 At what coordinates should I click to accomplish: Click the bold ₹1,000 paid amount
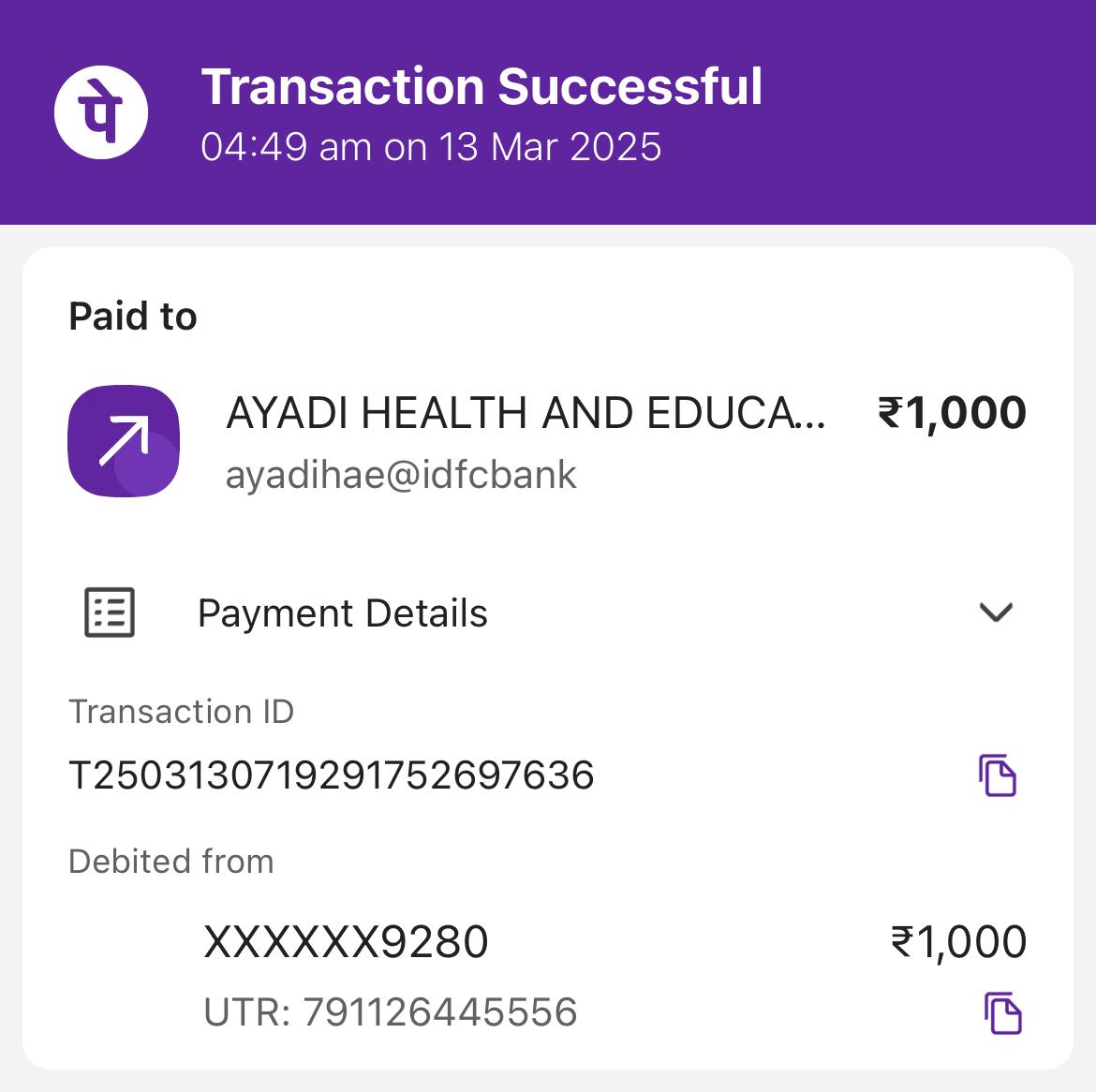(x=951, y=413)
